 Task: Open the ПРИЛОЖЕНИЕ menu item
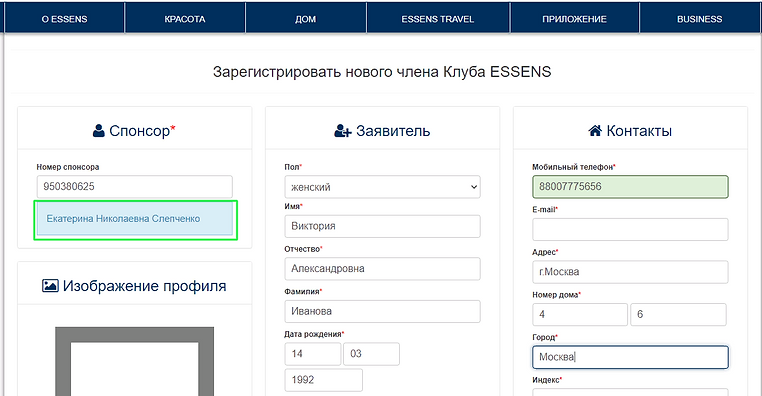tap(574, 19)
